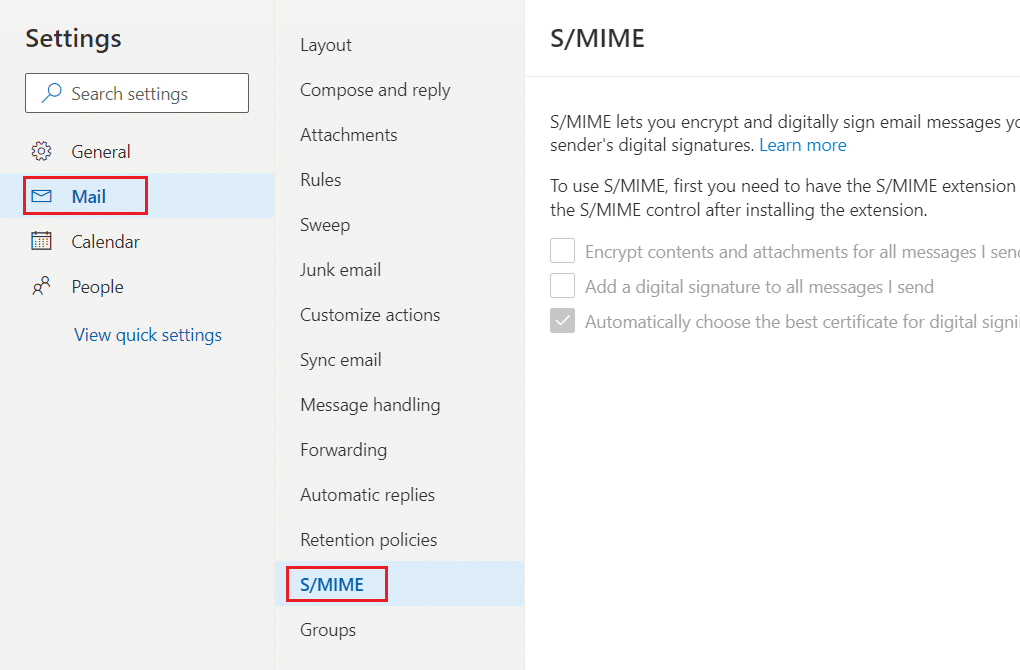This screenshot has height=670, width=1020.
Task: Enable Add a digital signature checkbox
Action: pyautogui.click(x=563, y=287)
